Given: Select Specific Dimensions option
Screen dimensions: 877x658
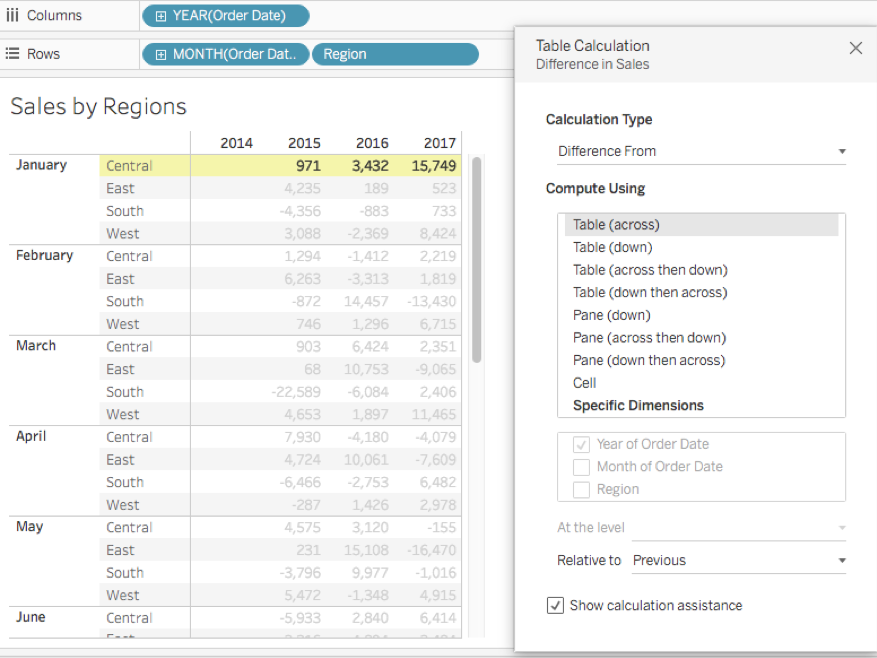Looking at the screenshot, I should (x=638, y=406).
